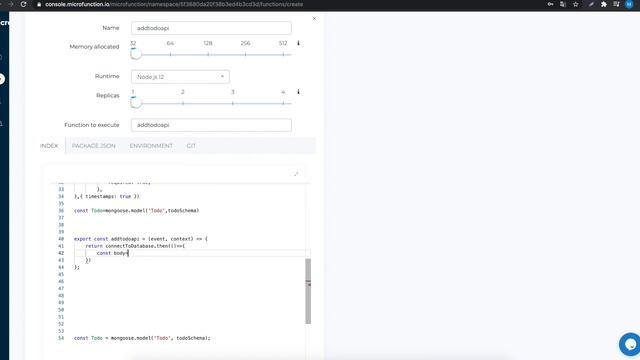
Task: Open the chat support bubble
Action: (x=630, y=344)
